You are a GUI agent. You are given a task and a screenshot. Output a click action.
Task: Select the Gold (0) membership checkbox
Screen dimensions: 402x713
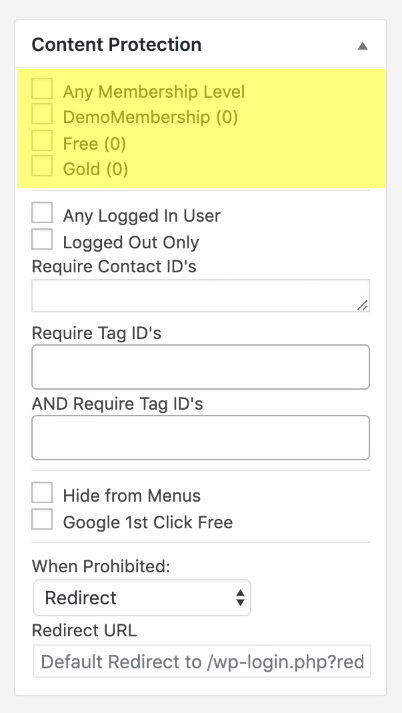point(42,166)
